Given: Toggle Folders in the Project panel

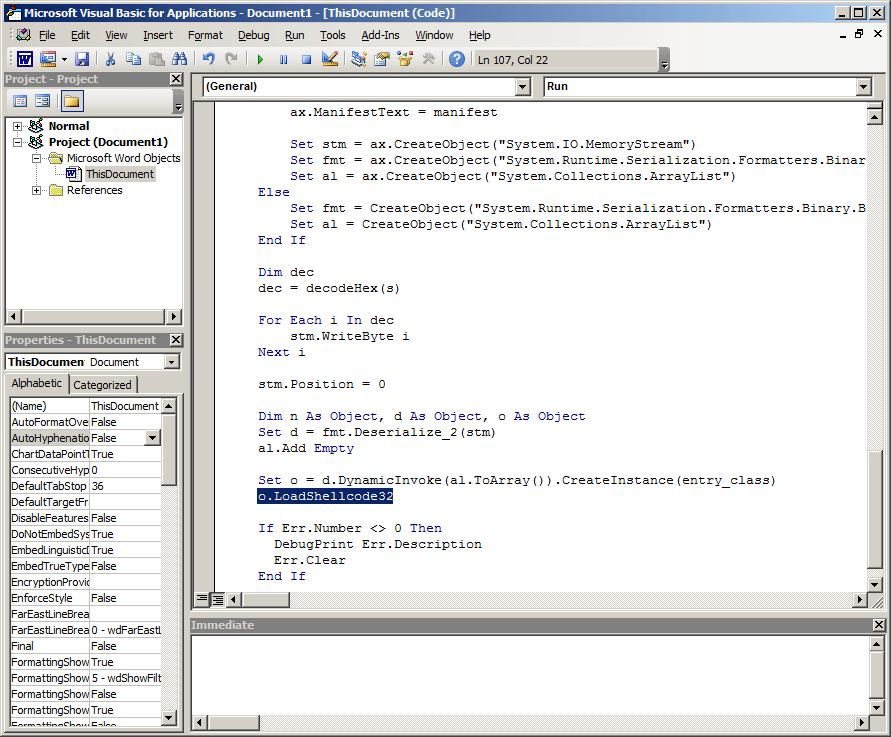Looking at the screenshot, I should [72, 102].
